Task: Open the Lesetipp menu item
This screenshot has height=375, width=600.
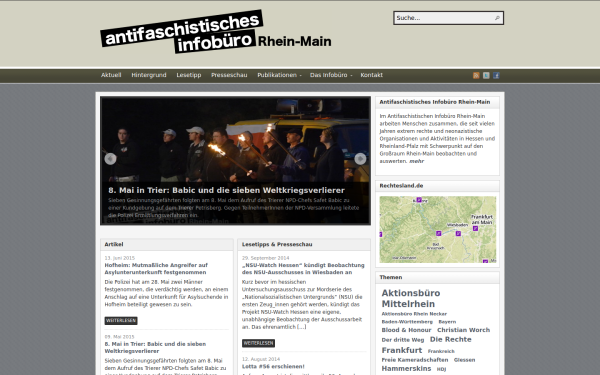Action: pos(189,75)
